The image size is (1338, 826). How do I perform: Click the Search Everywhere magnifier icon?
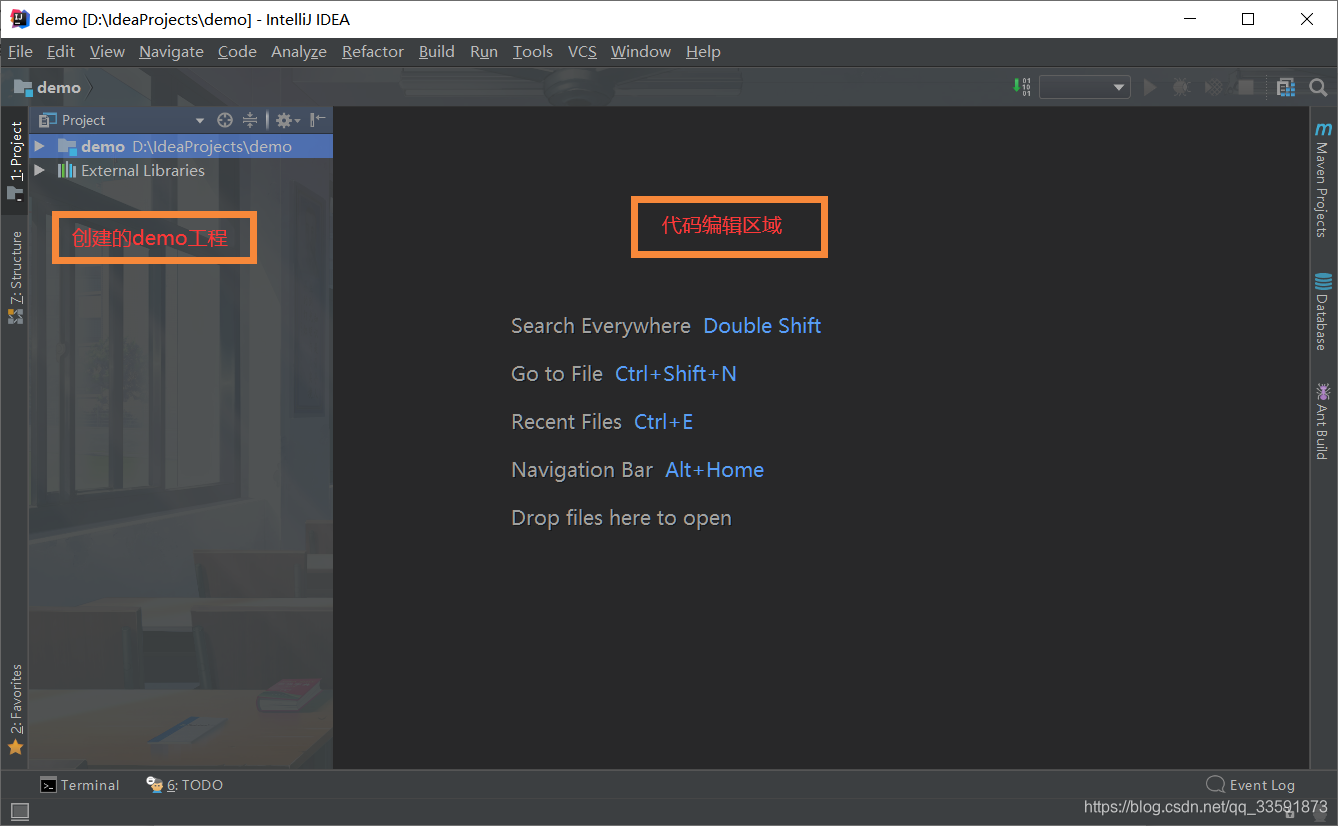pos(1318,88)
